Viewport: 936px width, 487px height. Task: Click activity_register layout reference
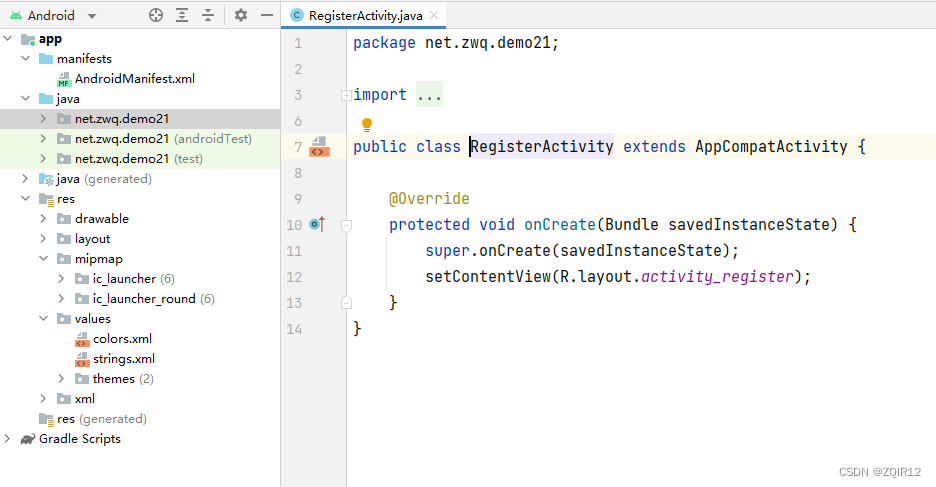[x=717, y=276]
